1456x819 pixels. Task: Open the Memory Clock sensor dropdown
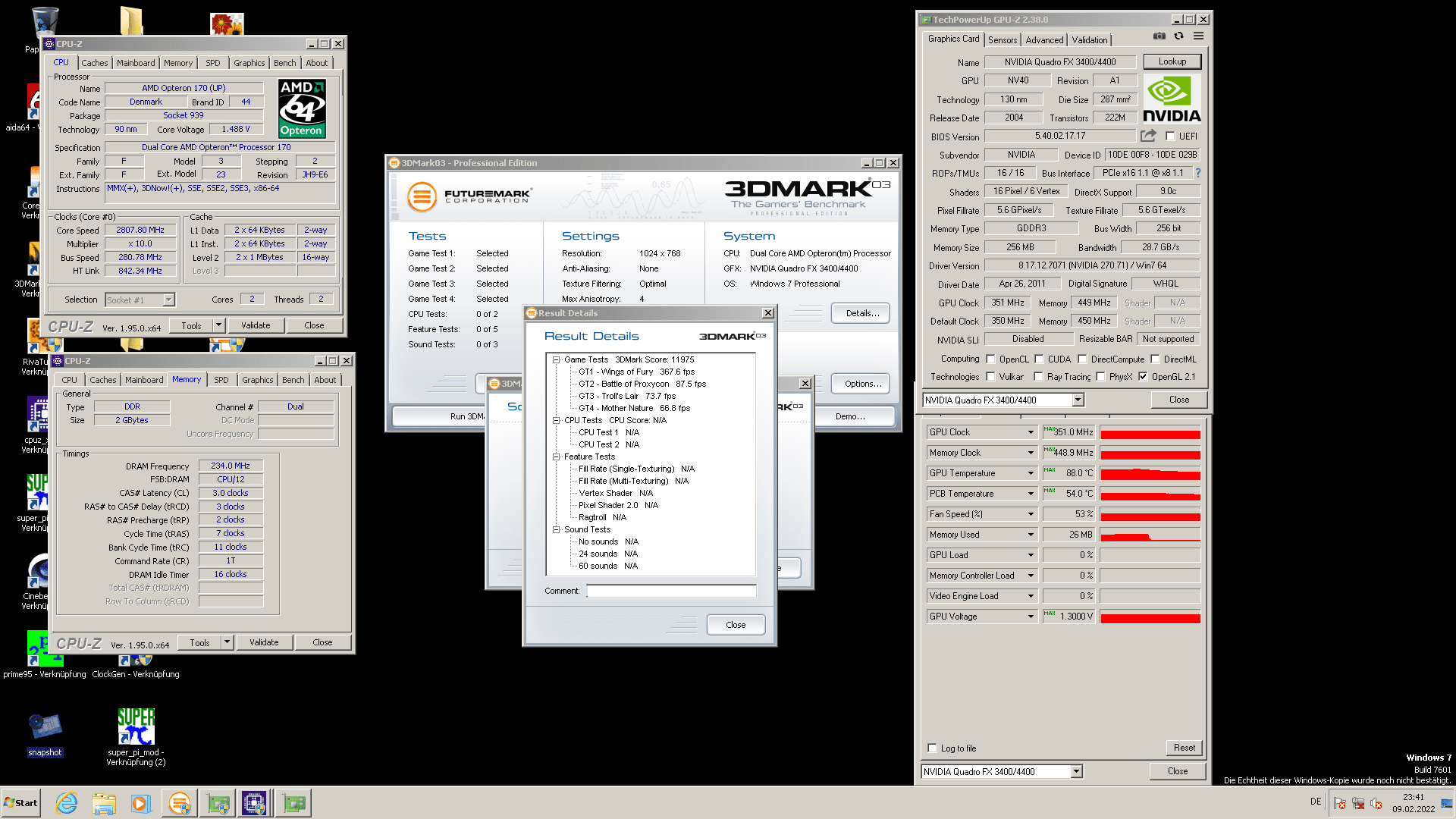1031,453
